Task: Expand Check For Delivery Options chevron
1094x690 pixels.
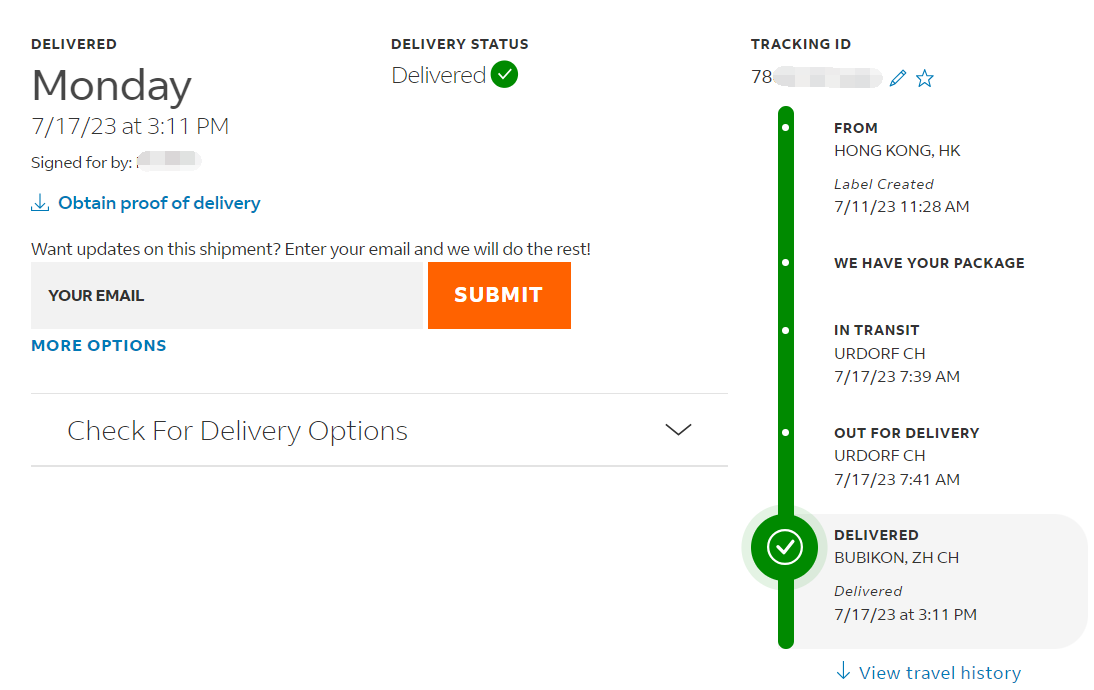Action: coord(678,430)
